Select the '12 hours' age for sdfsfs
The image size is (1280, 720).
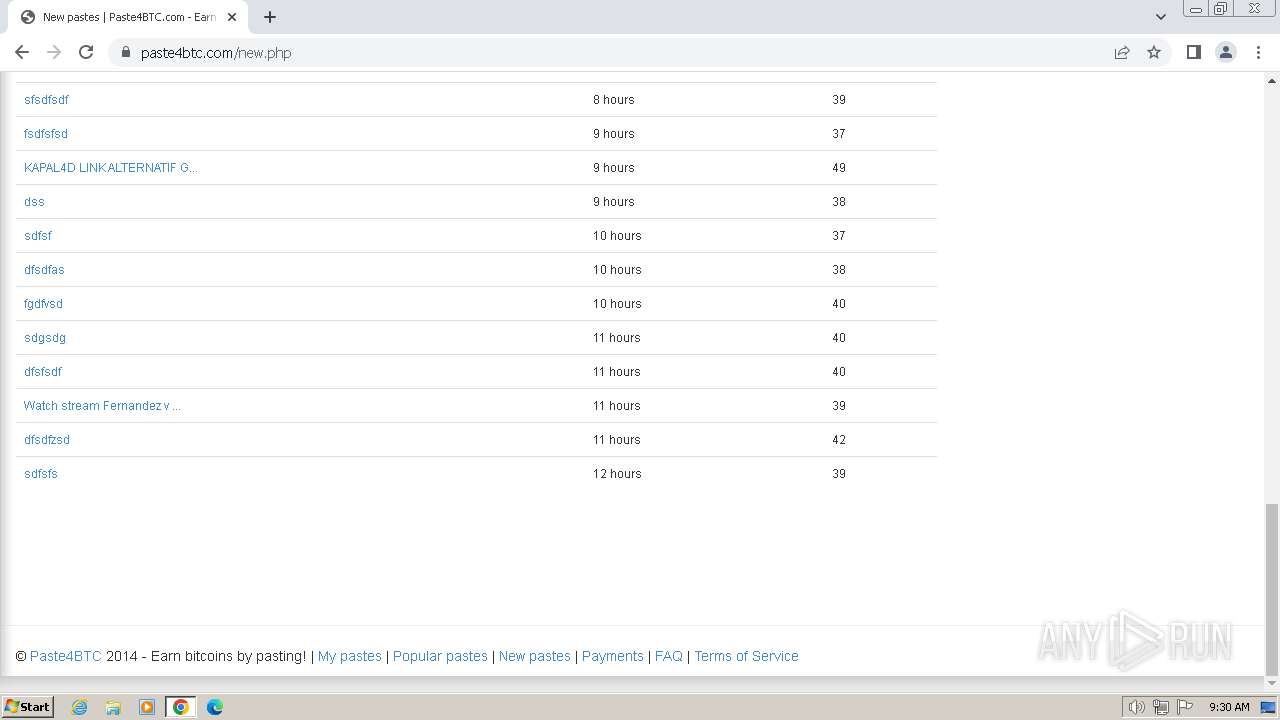[617, 474]
